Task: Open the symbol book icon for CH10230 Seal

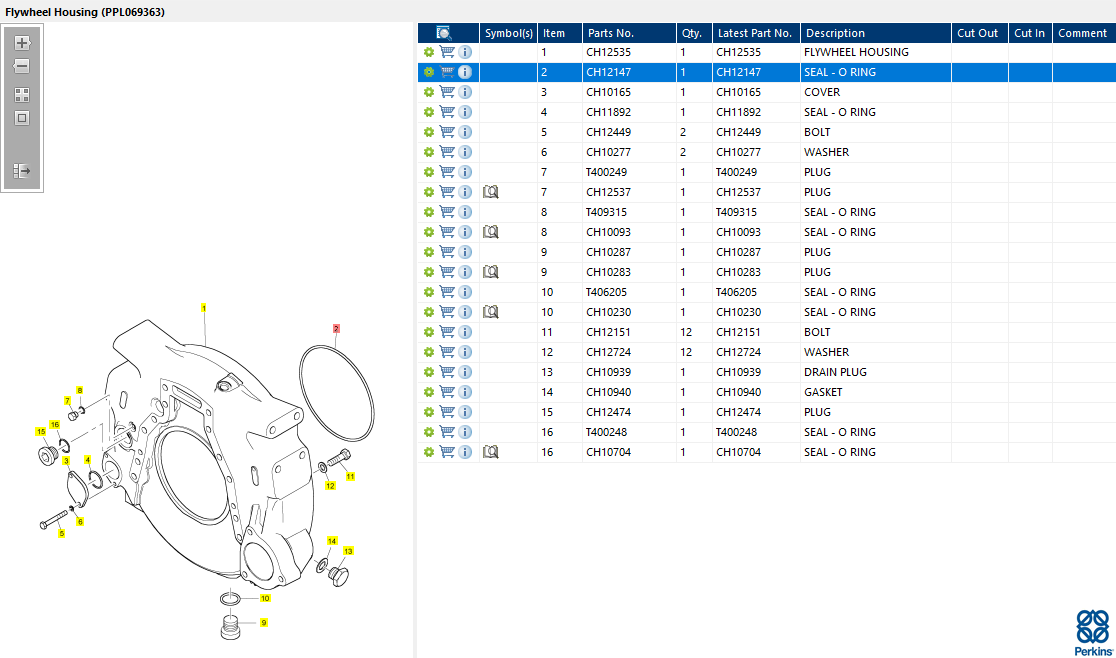Action: (490, 312)
